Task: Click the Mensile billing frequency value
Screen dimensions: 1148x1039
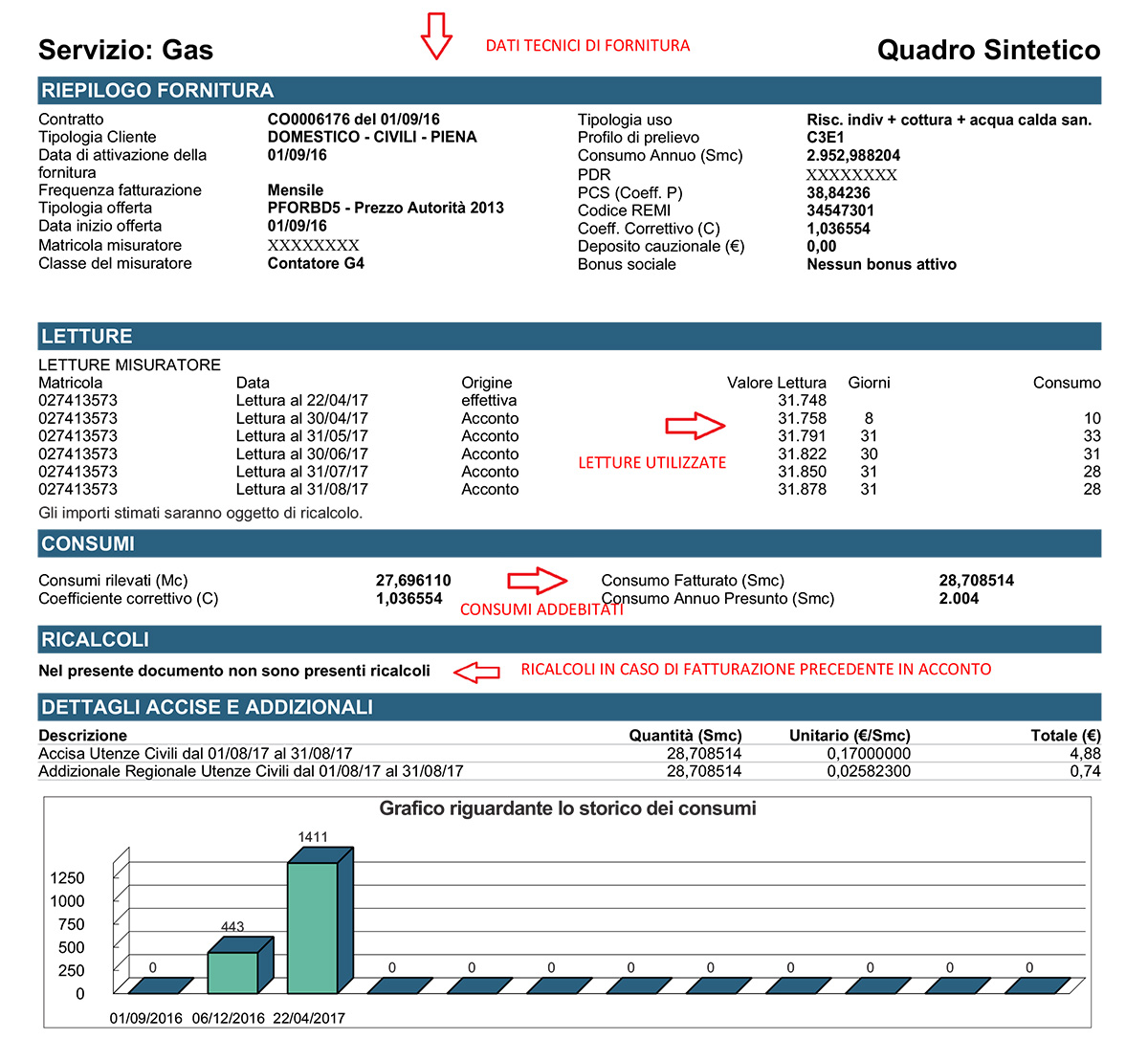Action: [x=296, y=190]
